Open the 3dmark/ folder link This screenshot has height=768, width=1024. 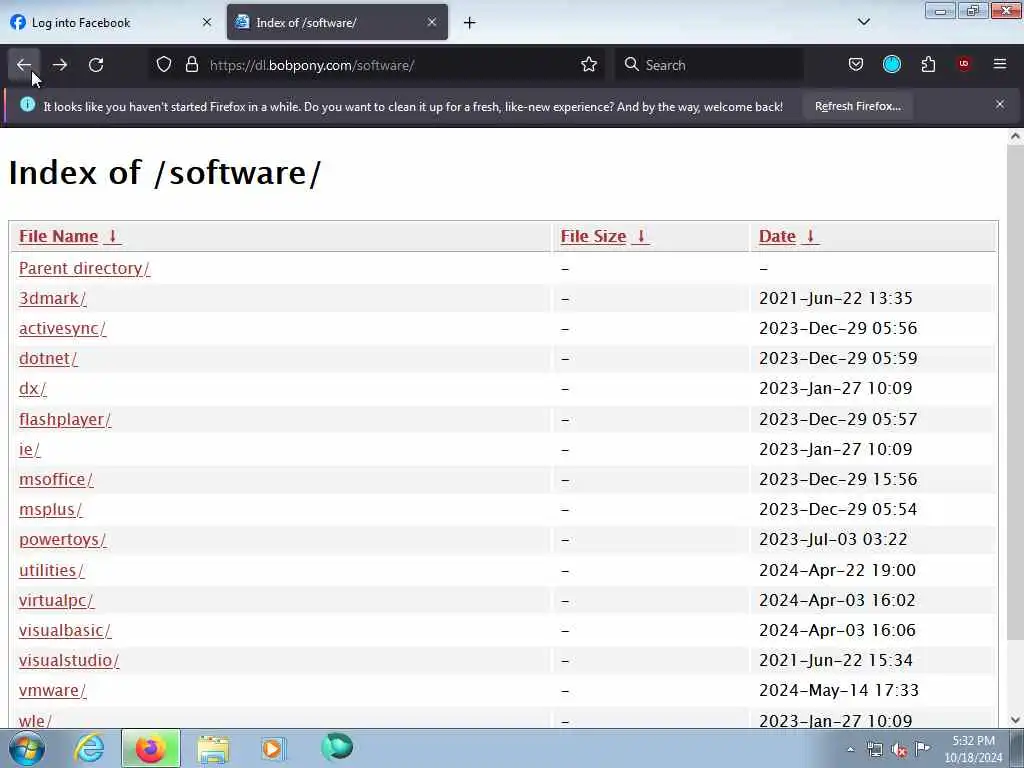click(52, 298)
